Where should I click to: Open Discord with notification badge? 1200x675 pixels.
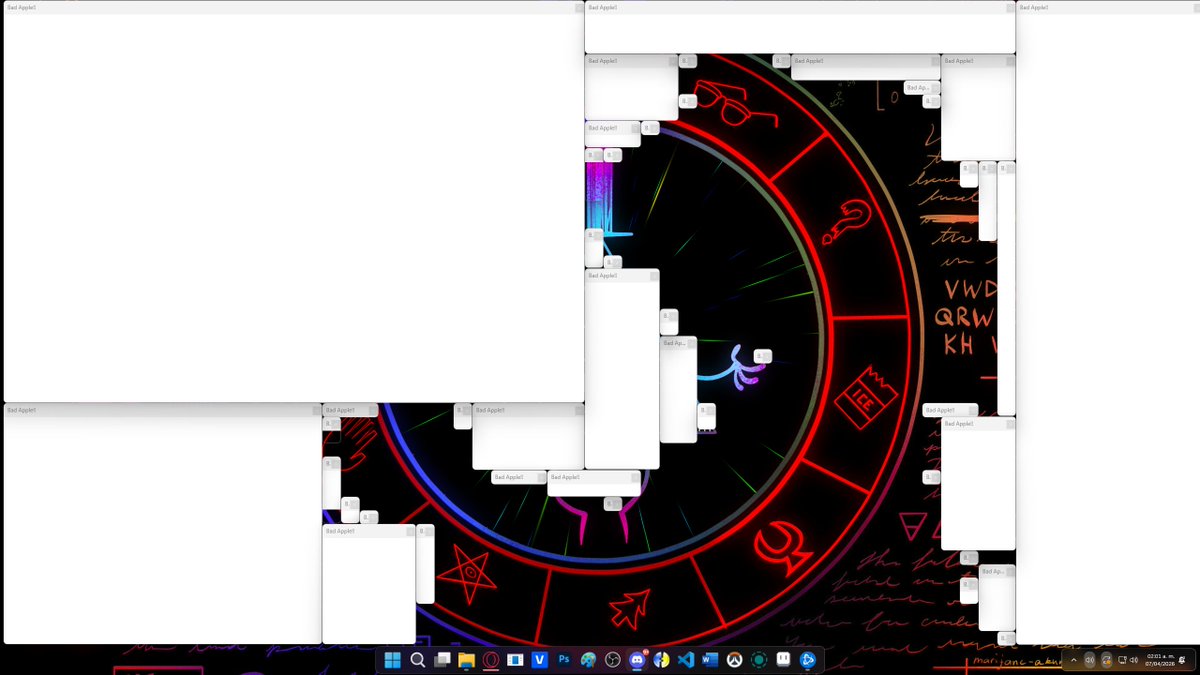(x=637, y=660)
